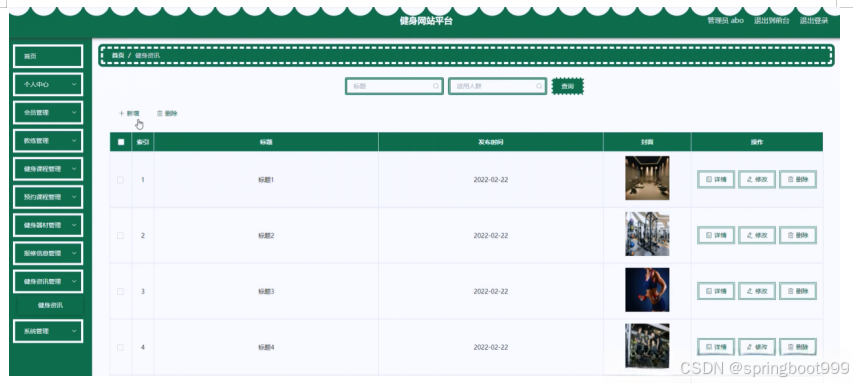This screenshot has width=853, height=383.
Task: Collapse the 健身资讯管理 sidebar menu
Action: [x=48, y=281]
